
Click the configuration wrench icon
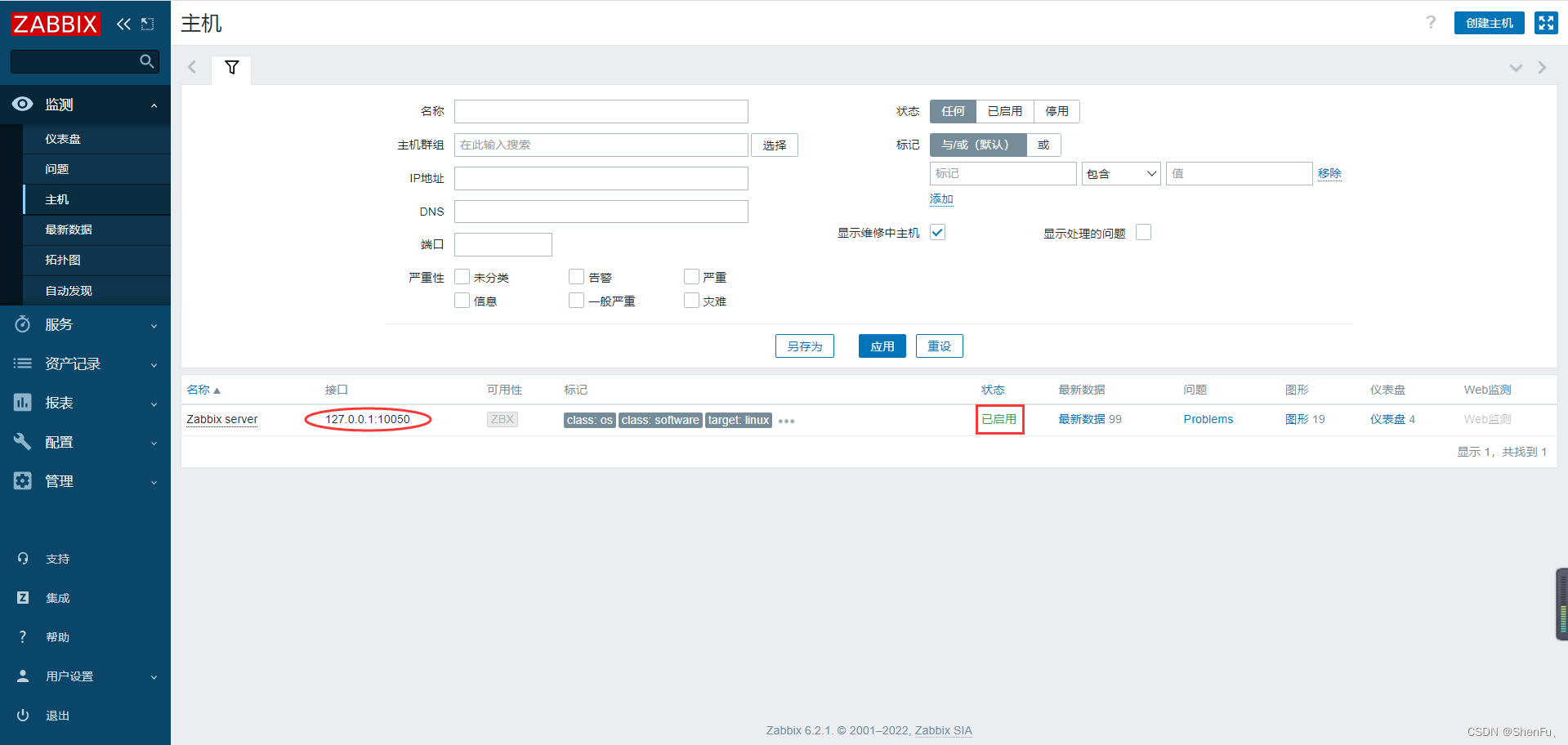(x=23, y=442)
